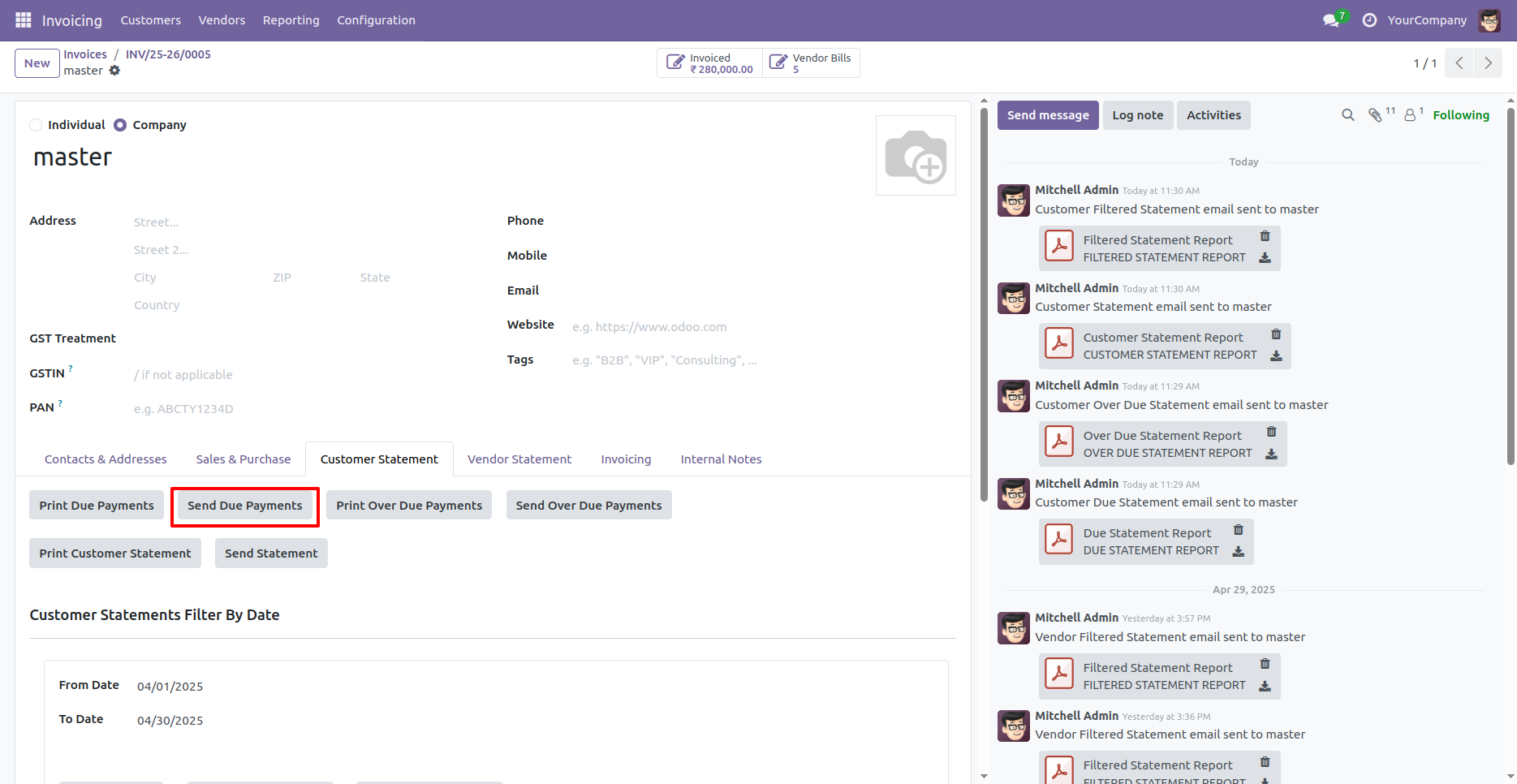Select the Individual radio button
The image size is (1517, 784).
tap(36, 125)
